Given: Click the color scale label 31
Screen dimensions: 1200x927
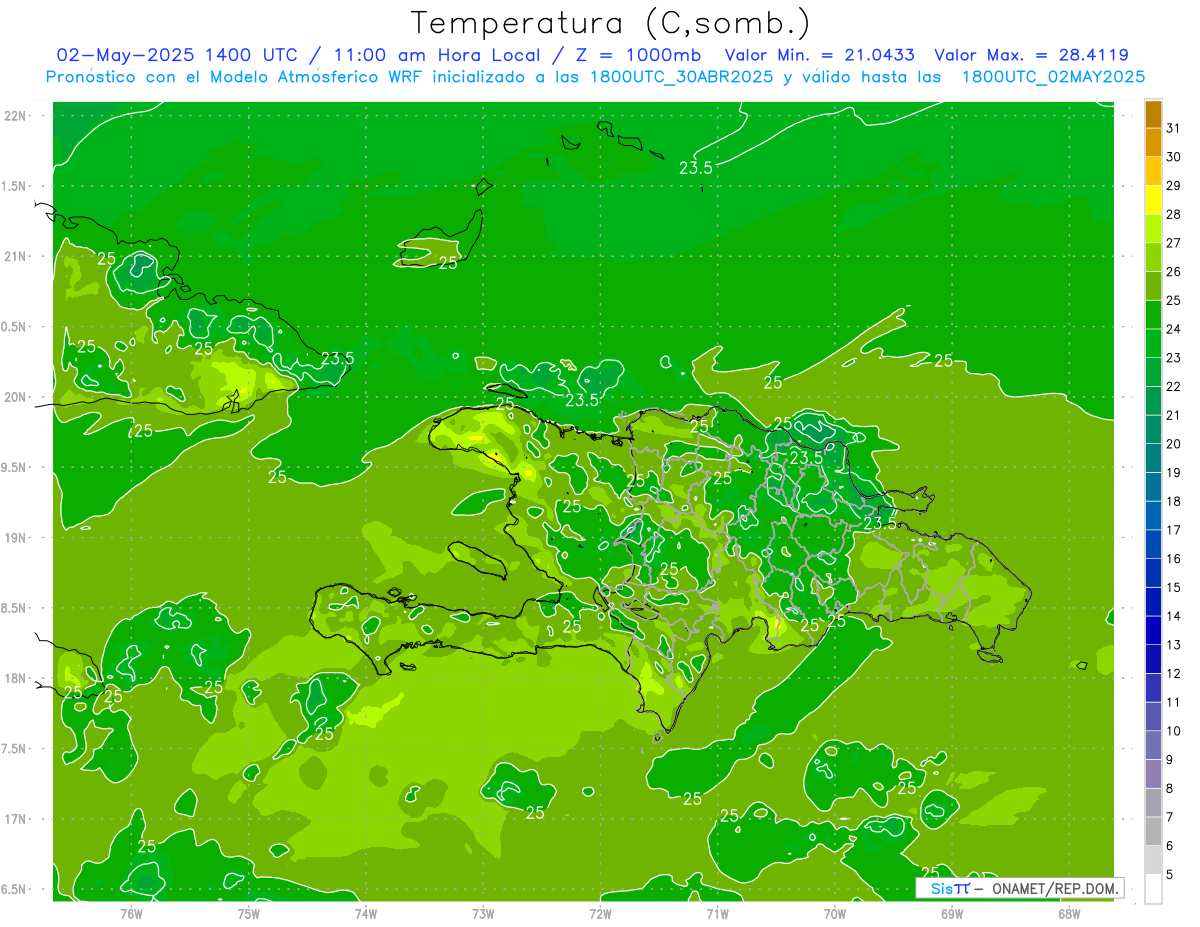Looking at the screenshot, I should (x=1174, y=128).
